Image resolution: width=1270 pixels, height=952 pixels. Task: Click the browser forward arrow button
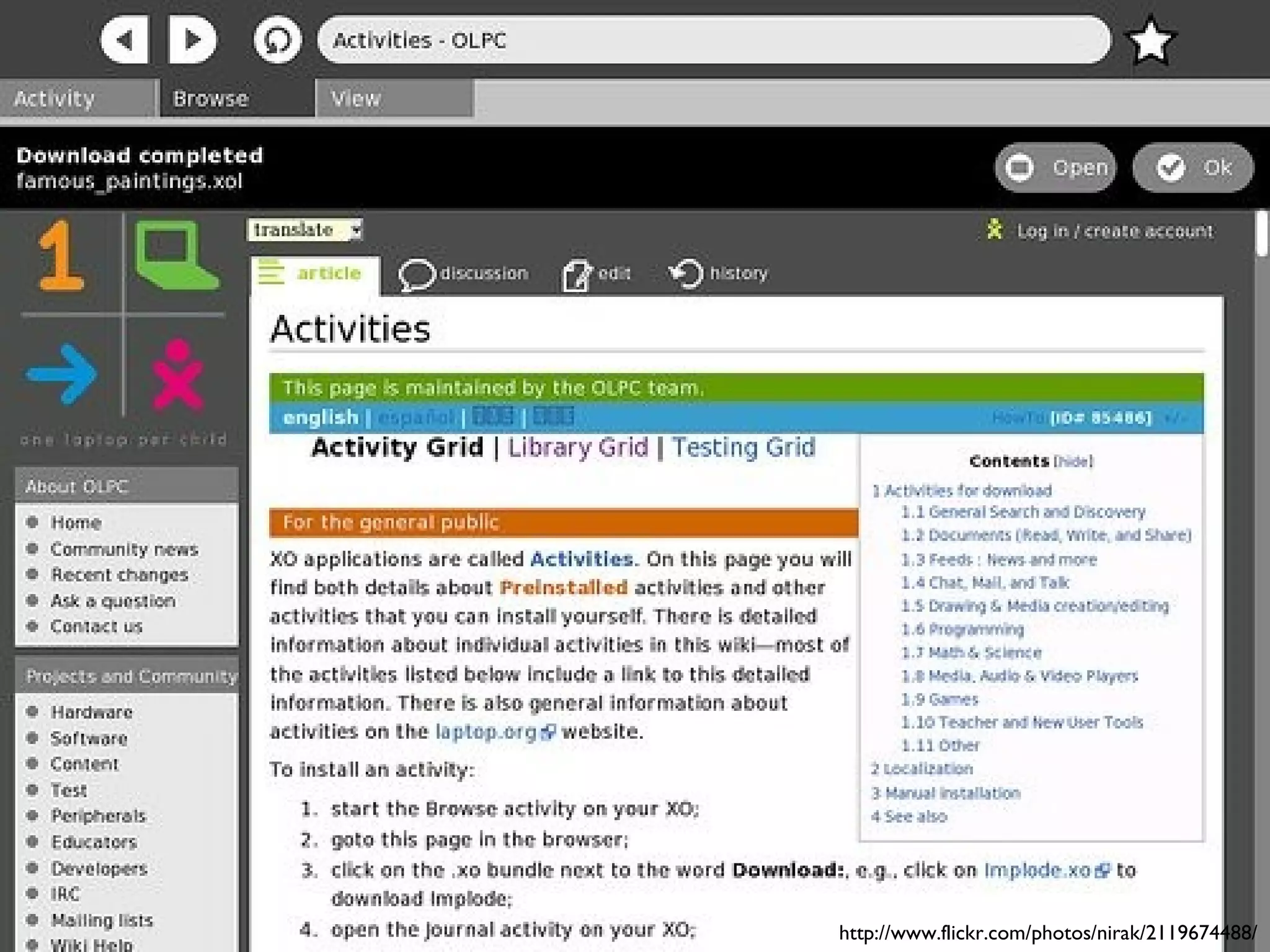(x=193, y=40)
